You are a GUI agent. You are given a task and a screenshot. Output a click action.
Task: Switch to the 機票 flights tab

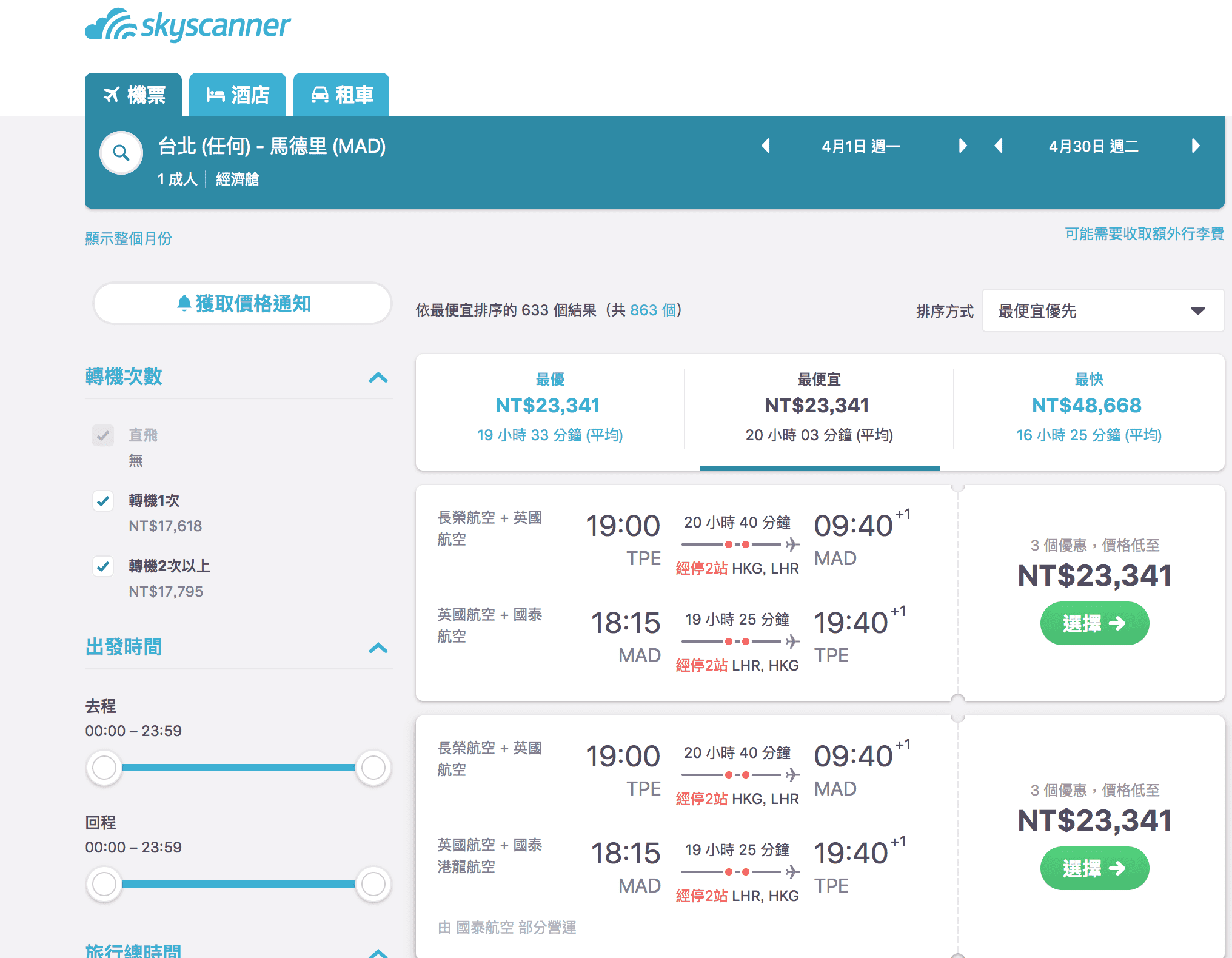point(133,95)
